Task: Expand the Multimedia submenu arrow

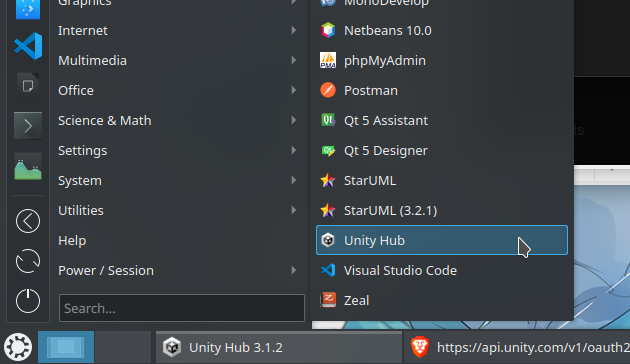Action: (x=294, y=60)
